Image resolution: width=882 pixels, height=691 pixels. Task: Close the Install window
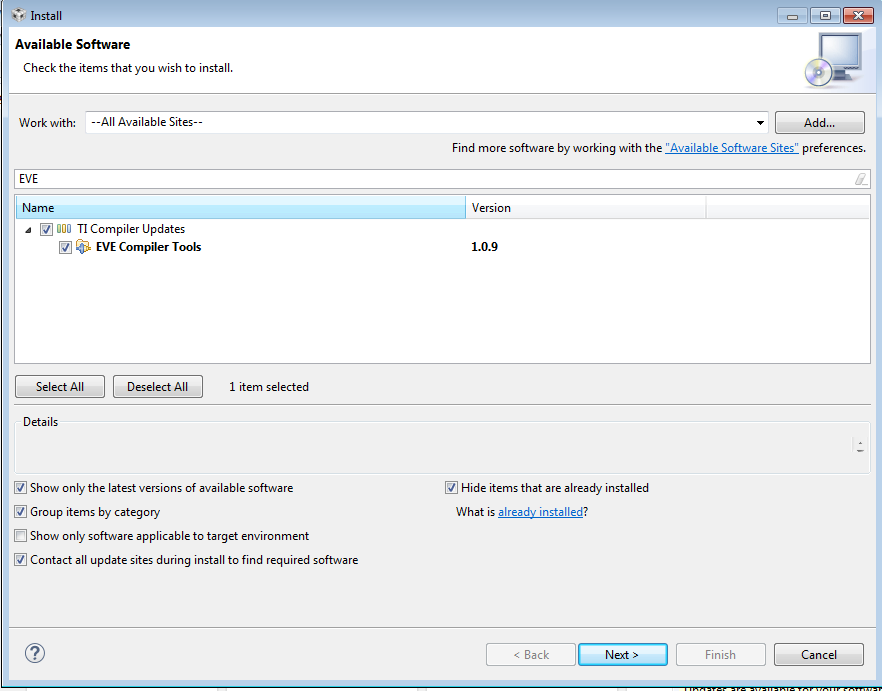[858, 16]
